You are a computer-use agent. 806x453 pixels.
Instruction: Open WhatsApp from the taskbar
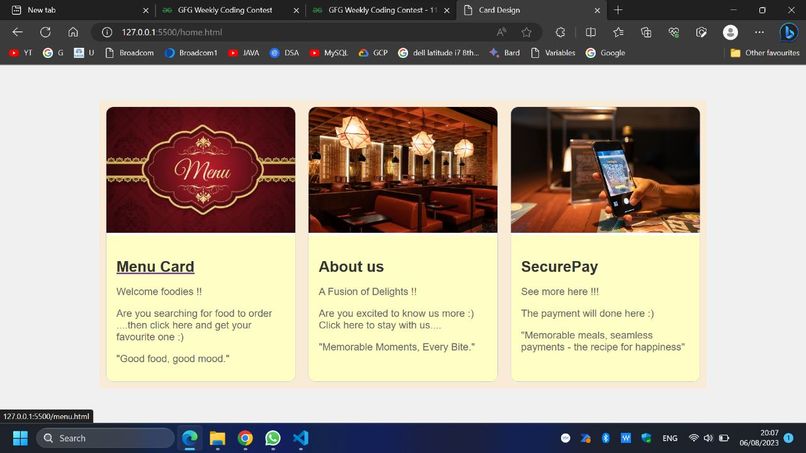pyautogui.click(x=273, y=438)
